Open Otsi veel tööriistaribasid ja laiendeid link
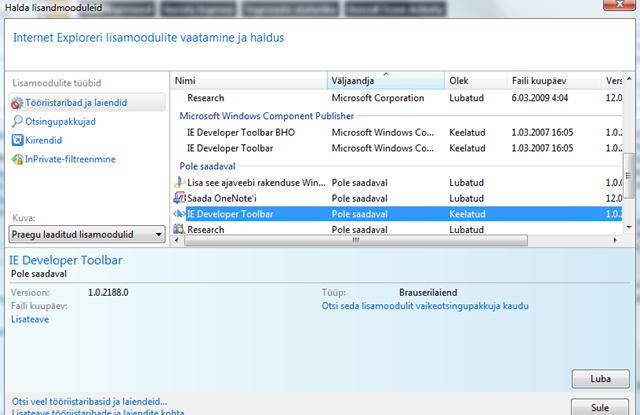640x415 pixels. [89, 402]
